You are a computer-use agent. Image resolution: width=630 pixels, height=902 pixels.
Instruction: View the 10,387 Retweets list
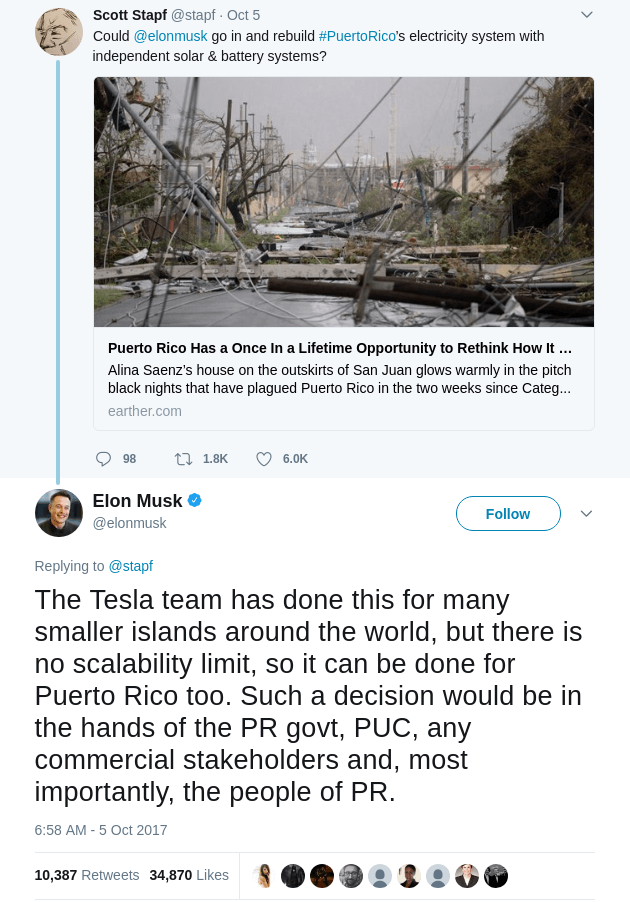pos(86,875)
